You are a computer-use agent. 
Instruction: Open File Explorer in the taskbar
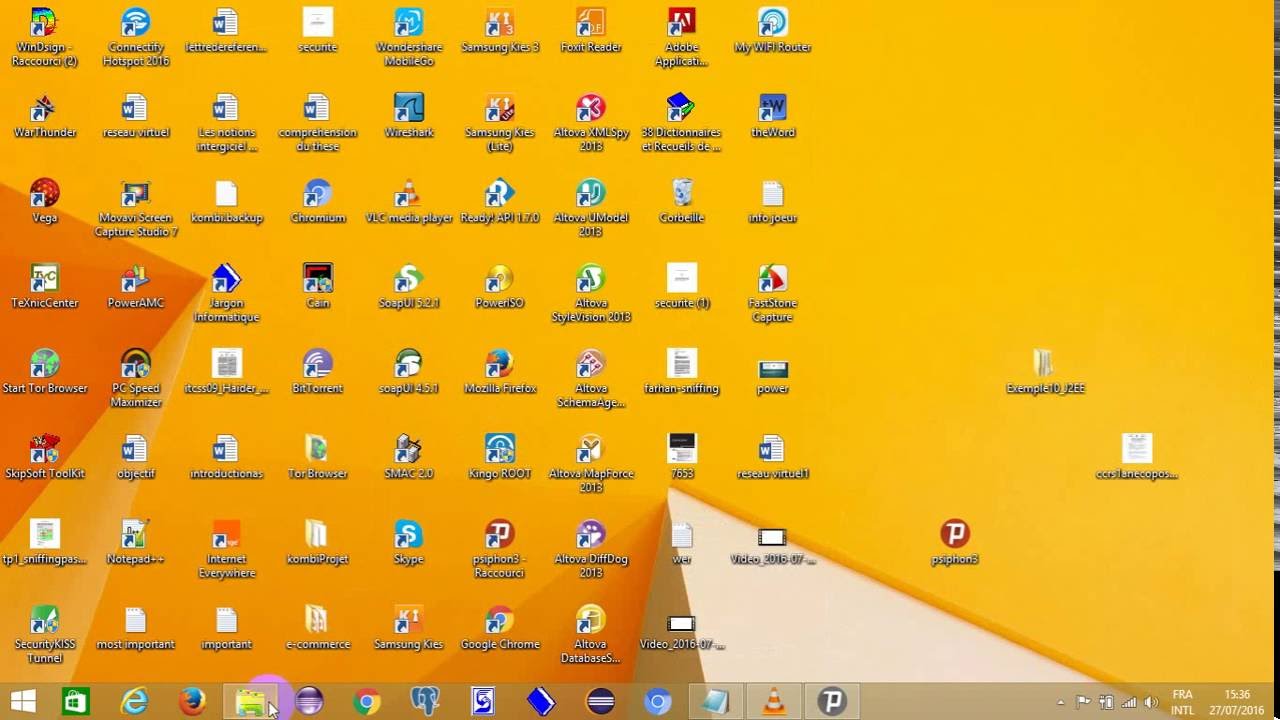click(x=250, y=702)
